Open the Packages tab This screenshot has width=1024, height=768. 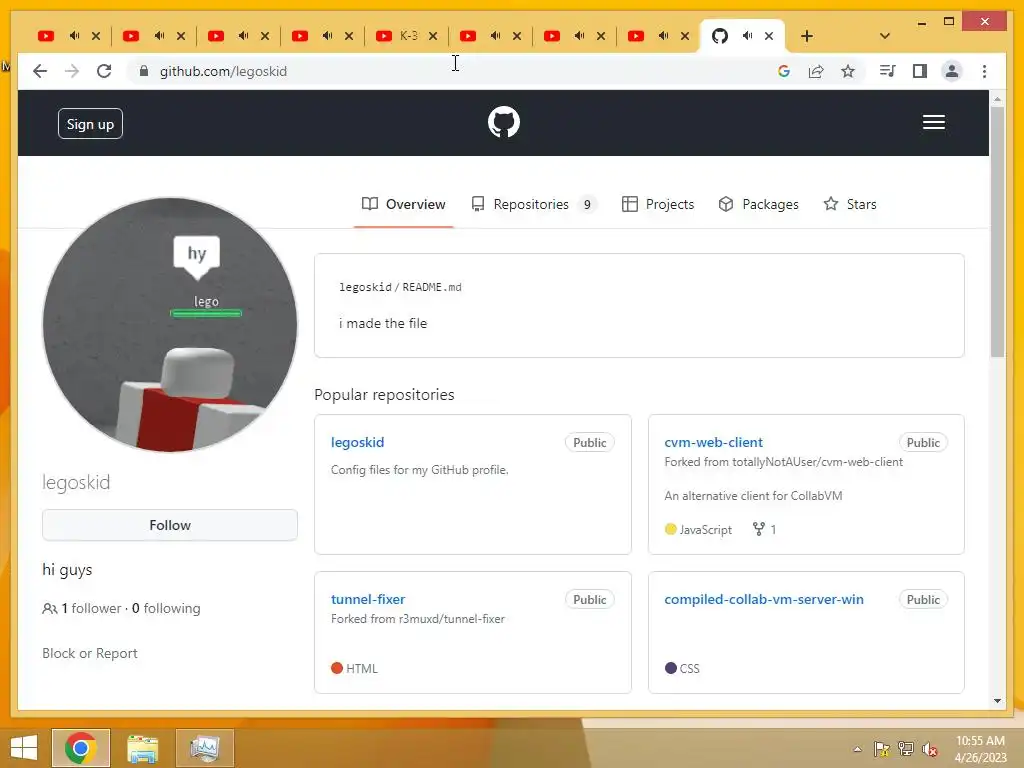pyautogui.click(x=758, y=204)
